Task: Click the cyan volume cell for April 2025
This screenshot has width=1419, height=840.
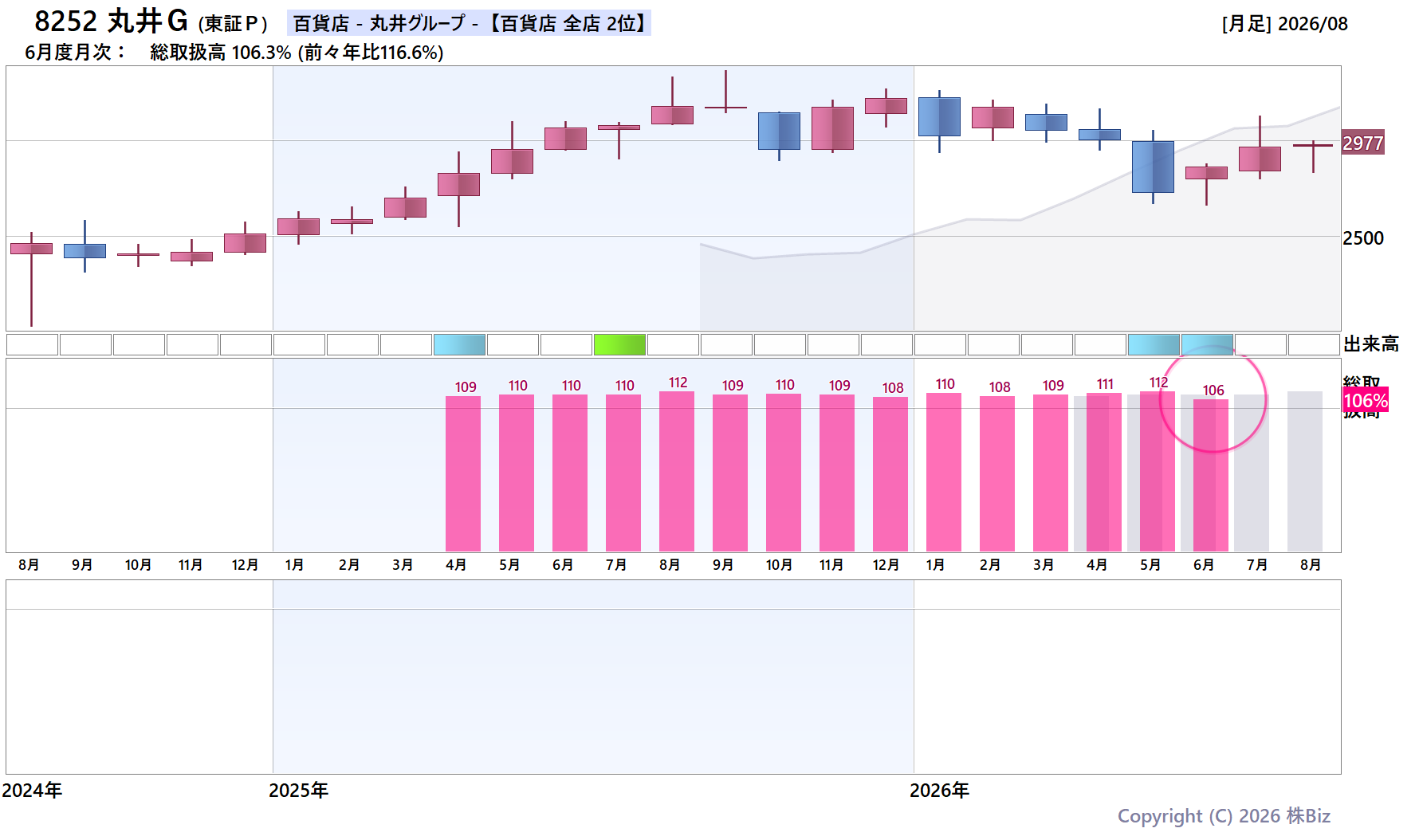Action: [459, 344]
